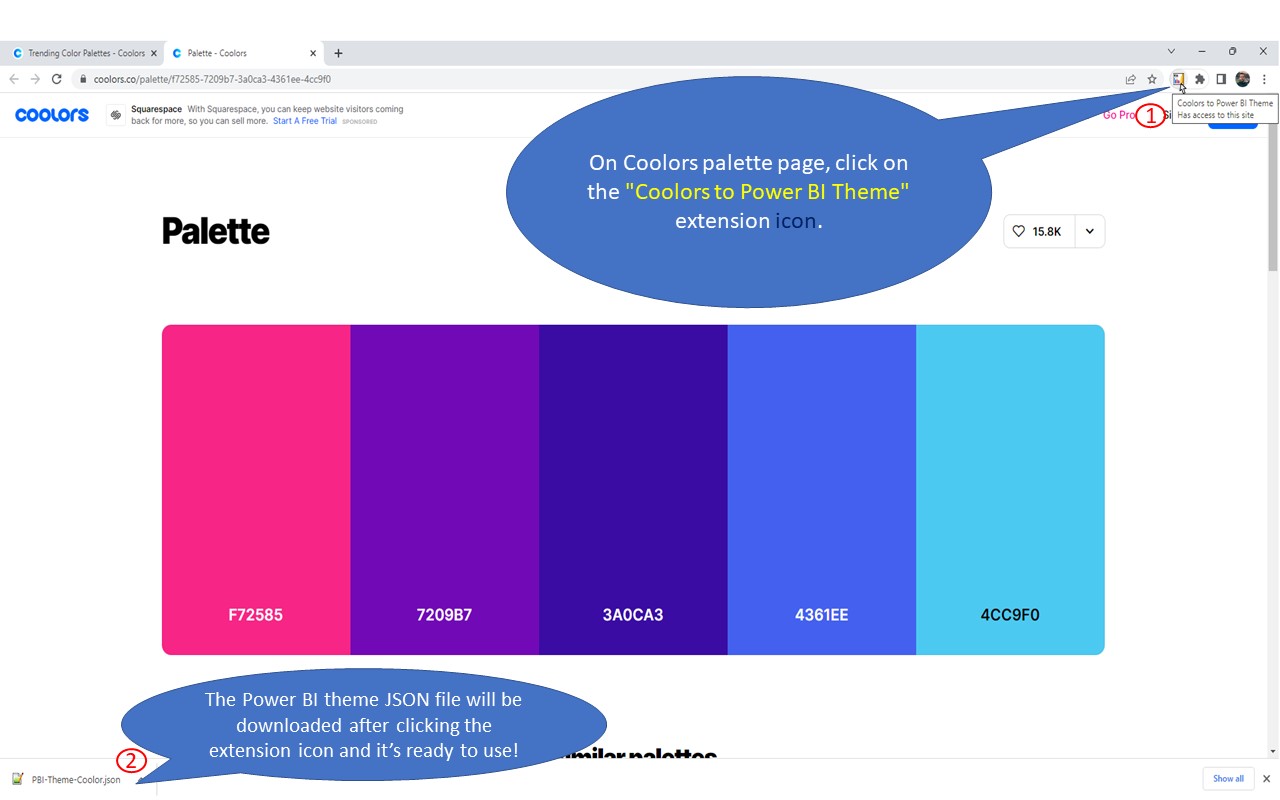Click the Go Pro link

[x=1119, y=115]
